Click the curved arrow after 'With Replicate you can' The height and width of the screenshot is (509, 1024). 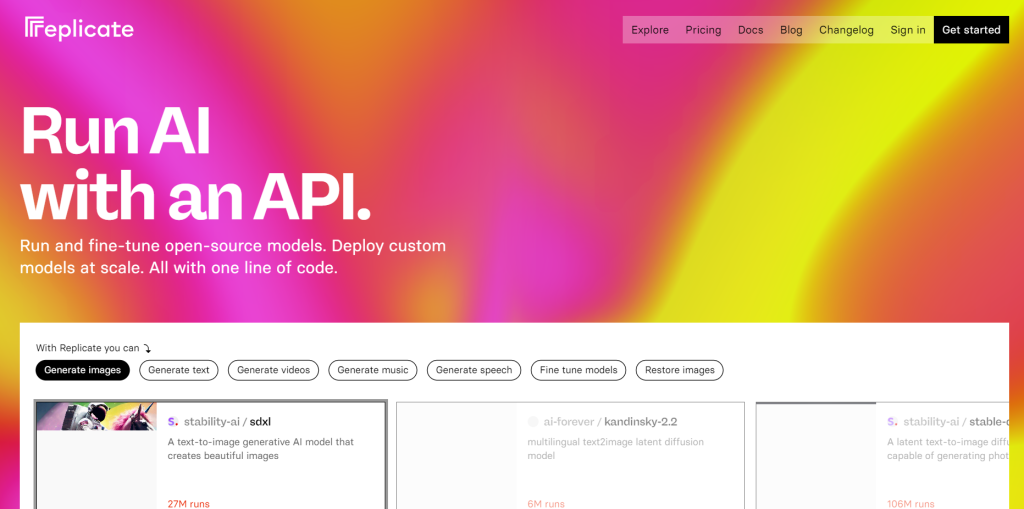148,349
